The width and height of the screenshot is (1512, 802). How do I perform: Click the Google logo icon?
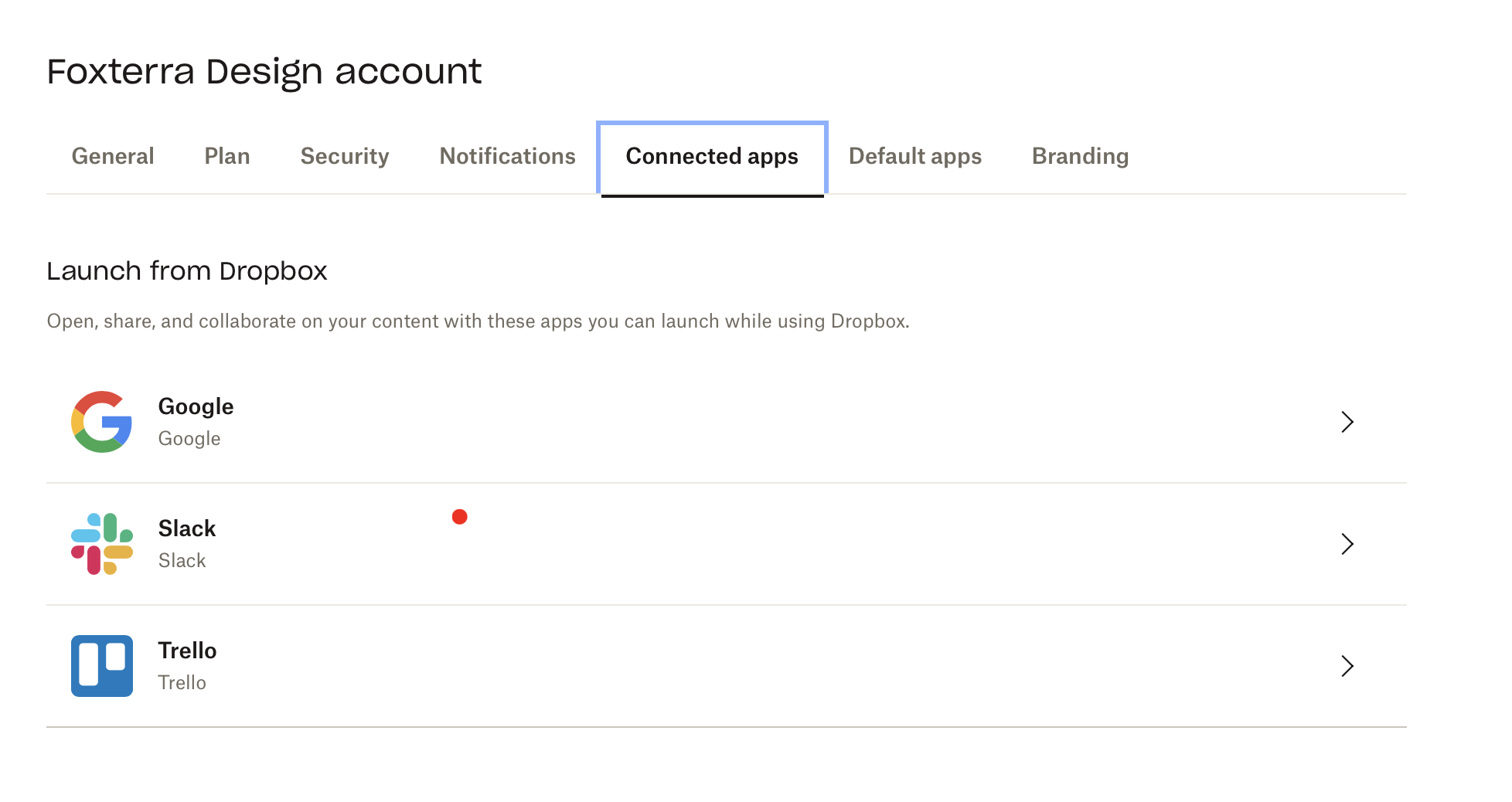point(101,422)
